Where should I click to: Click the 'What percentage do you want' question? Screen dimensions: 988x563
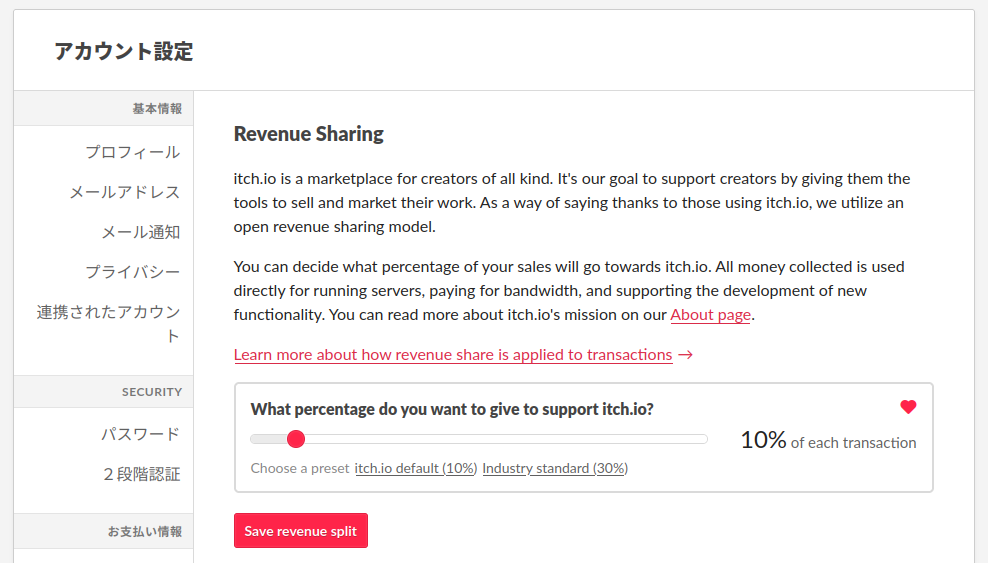tap(452, 409)
